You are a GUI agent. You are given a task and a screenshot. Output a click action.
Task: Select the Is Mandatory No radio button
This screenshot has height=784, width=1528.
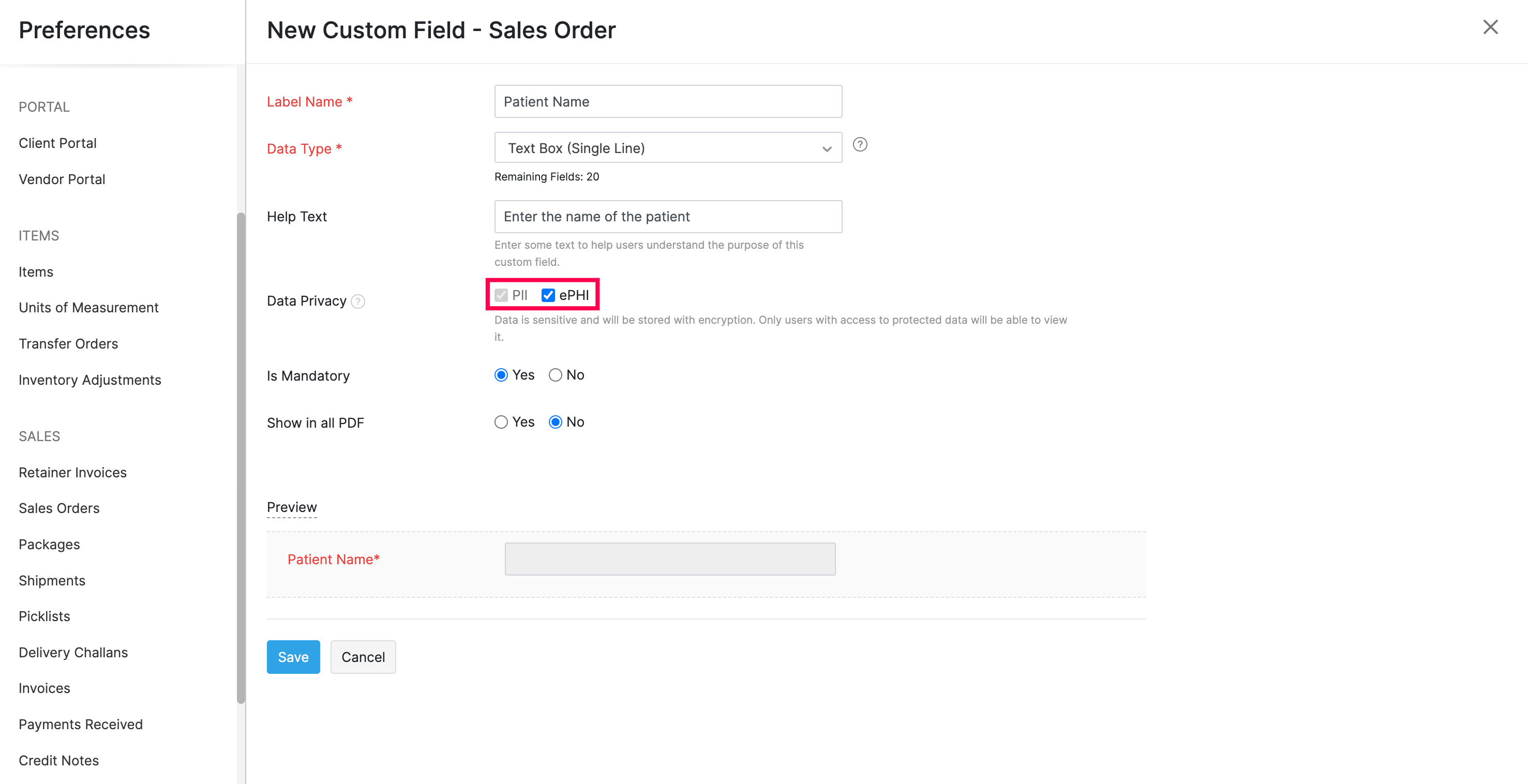click(x=555, y=375)
